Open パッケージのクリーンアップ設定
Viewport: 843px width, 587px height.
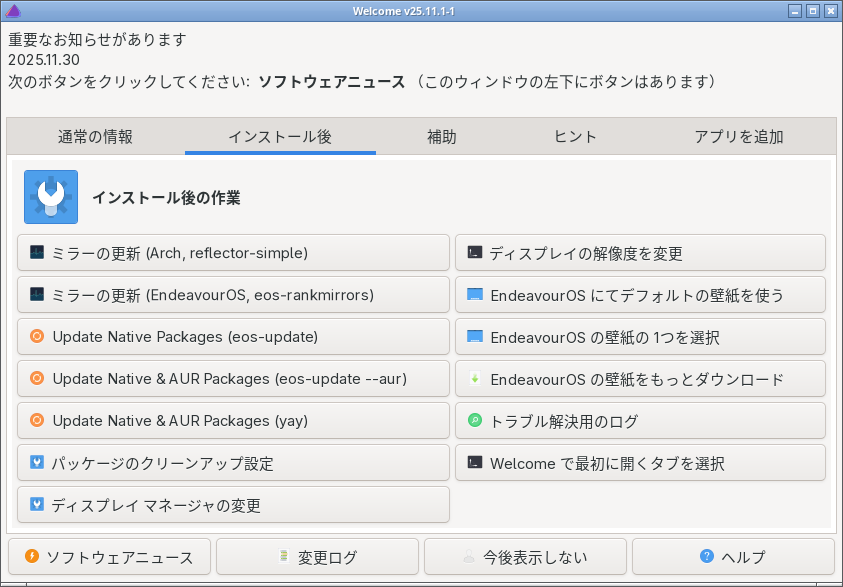[233, 462]
